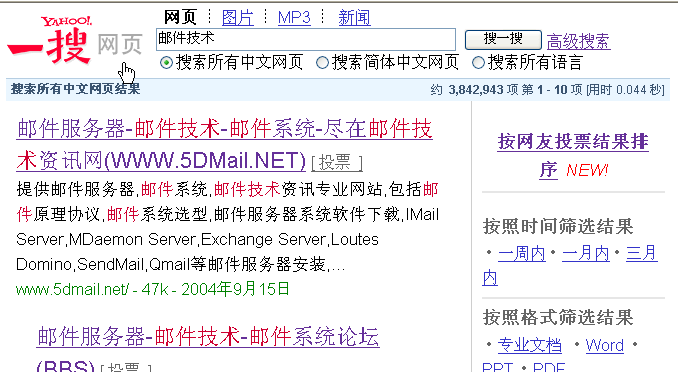Viewport: 678px width, 372px height.
Task: Open the 高级搜索 link
Action: click(x=579, y=42)
